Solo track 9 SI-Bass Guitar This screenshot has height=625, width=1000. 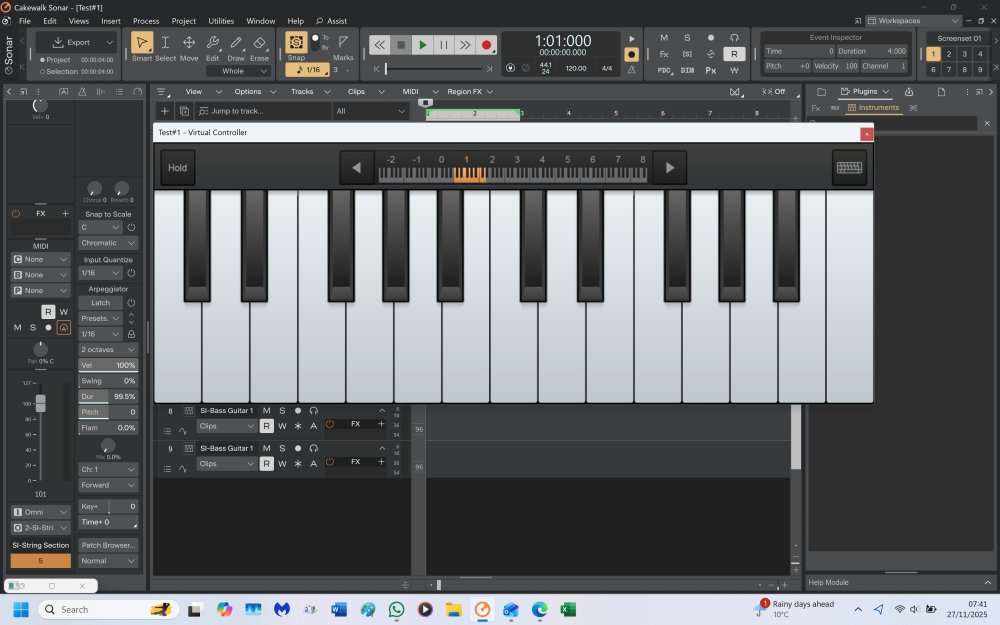pyautogui.click(x=282, y=449)
